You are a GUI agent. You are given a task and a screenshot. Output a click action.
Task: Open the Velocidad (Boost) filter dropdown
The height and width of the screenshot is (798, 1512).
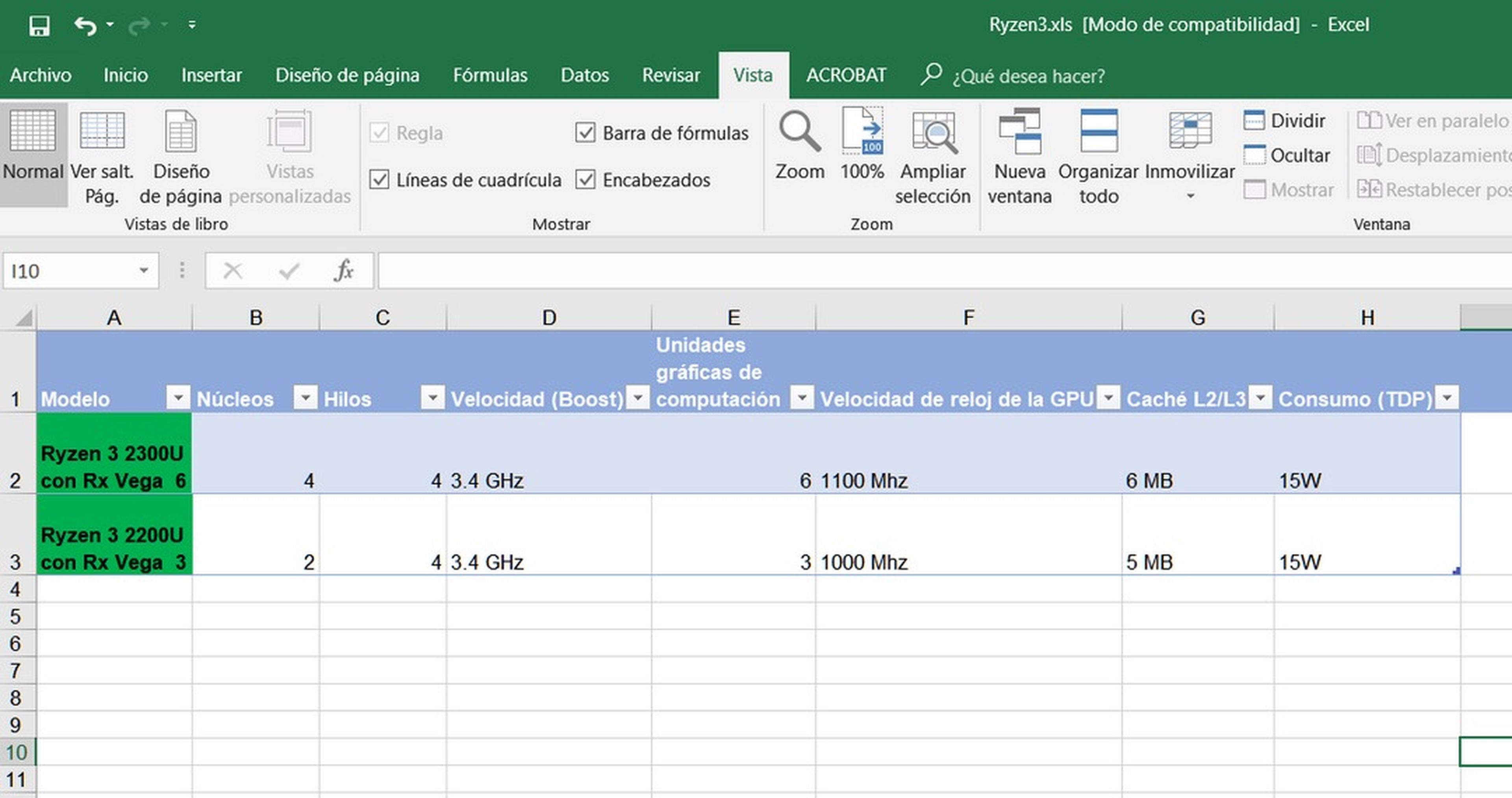(x=637, y=398)
